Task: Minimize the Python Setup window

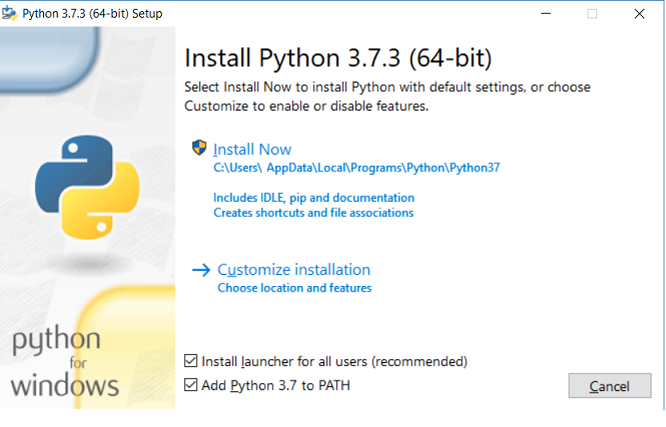Action: pyautogui.click(x=546, y=14)
